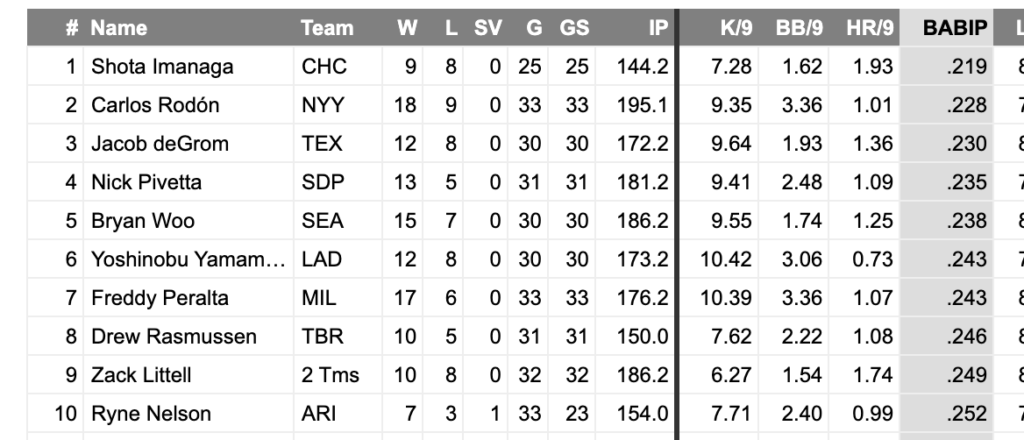Sort pitchers by BB/9 header
1024x440 pixels.
point(799,28)
